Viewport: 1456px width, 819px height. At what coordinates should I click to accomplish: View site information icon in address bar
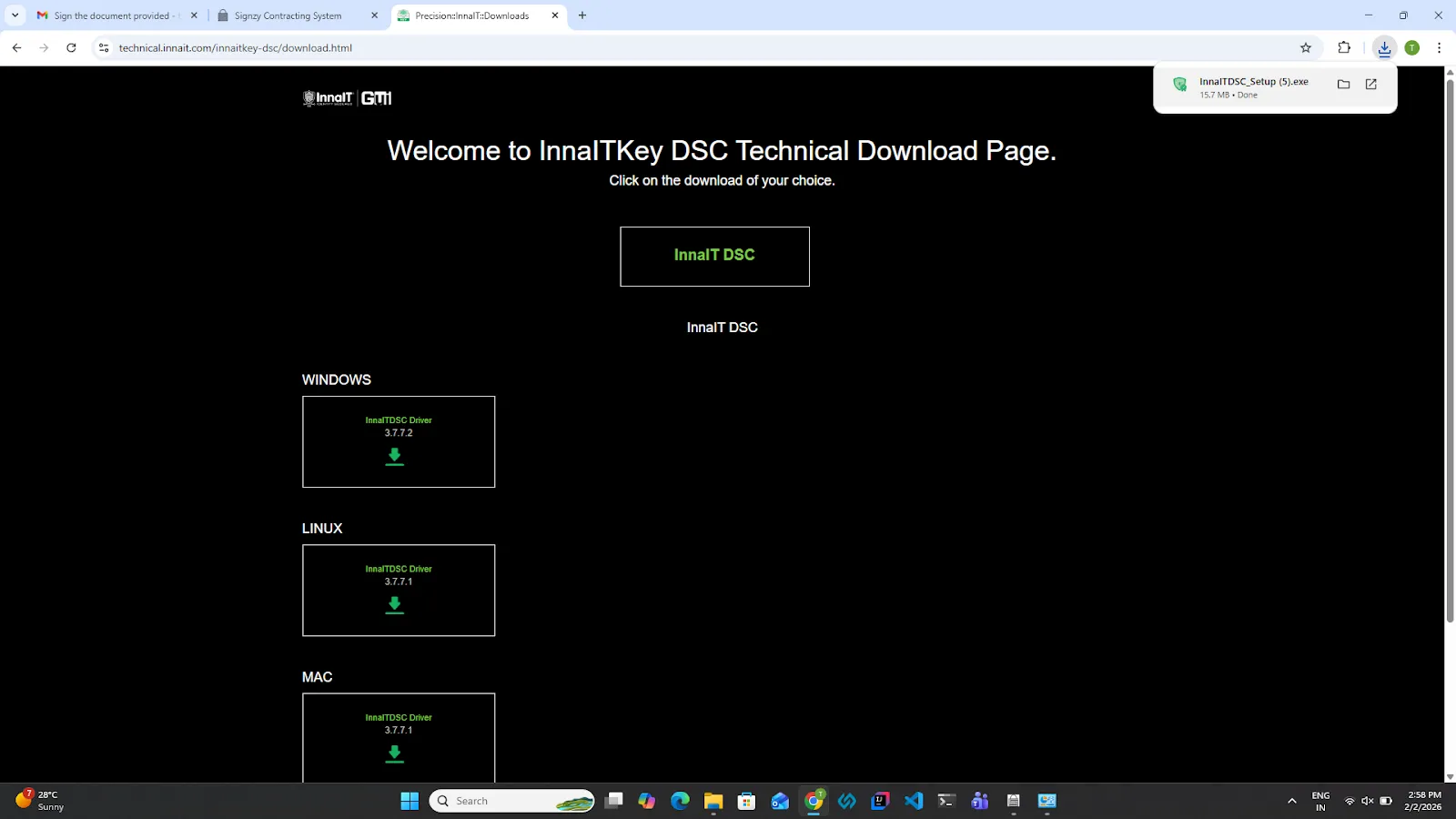tap(104, 48)
